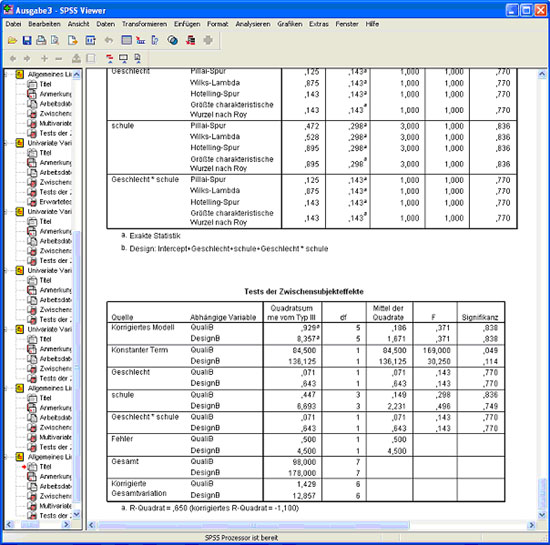Click the Insert Heading icon
550x545 pixels.
pyautogui.click(x=109, y=59)
